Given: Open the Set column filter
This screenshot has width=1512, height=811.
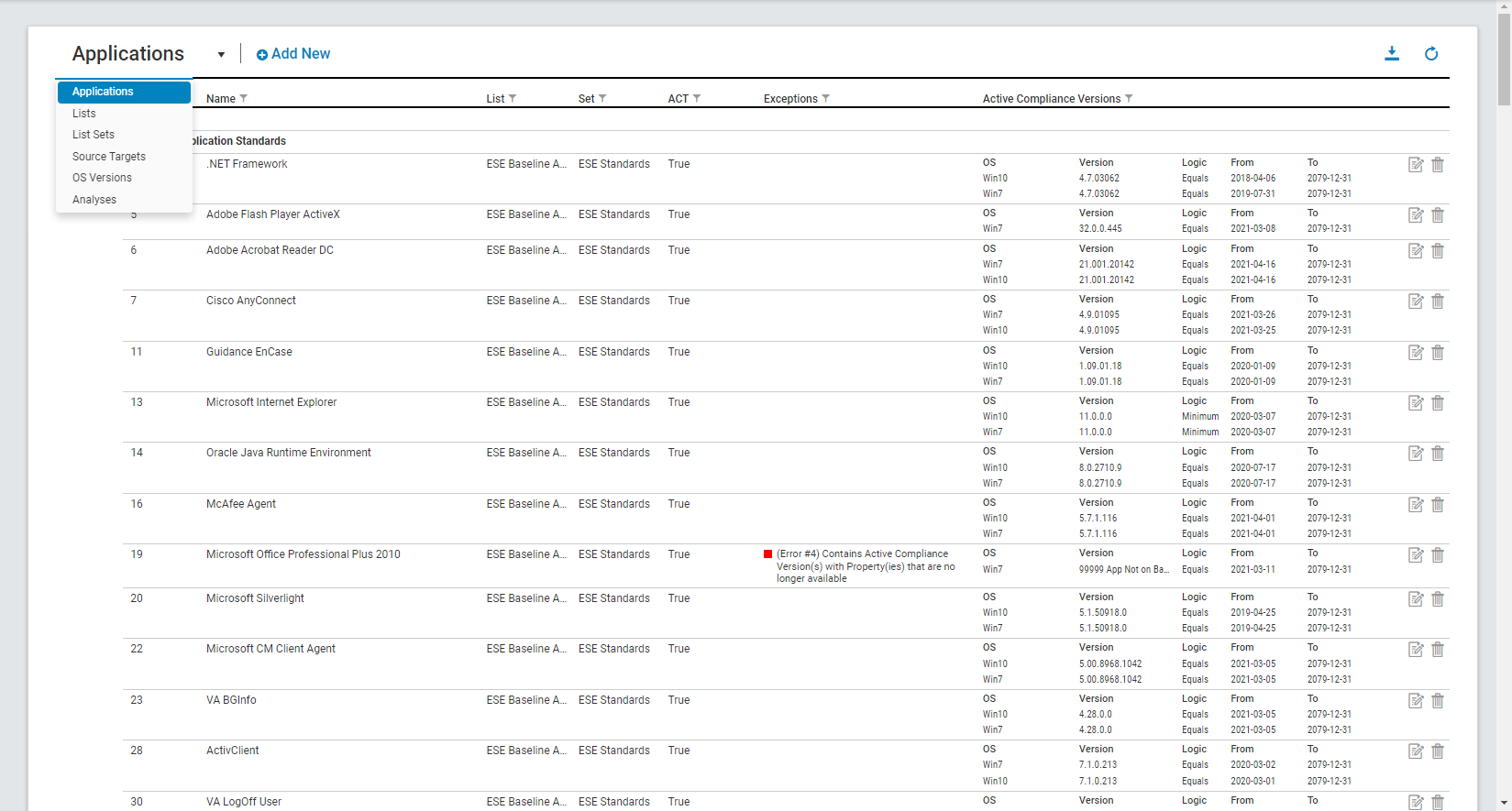Looking at the screenshot, I should tap(602, 99).
